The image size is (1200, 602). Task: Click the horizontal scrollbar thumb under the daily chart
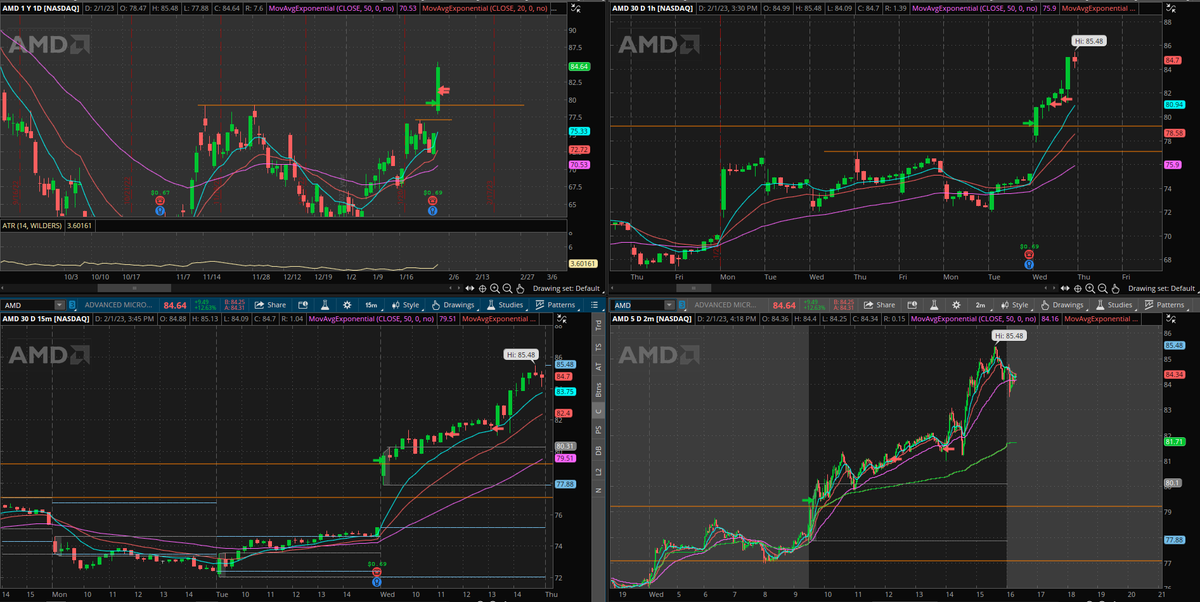pyautogui.click(x=134, y=288)
